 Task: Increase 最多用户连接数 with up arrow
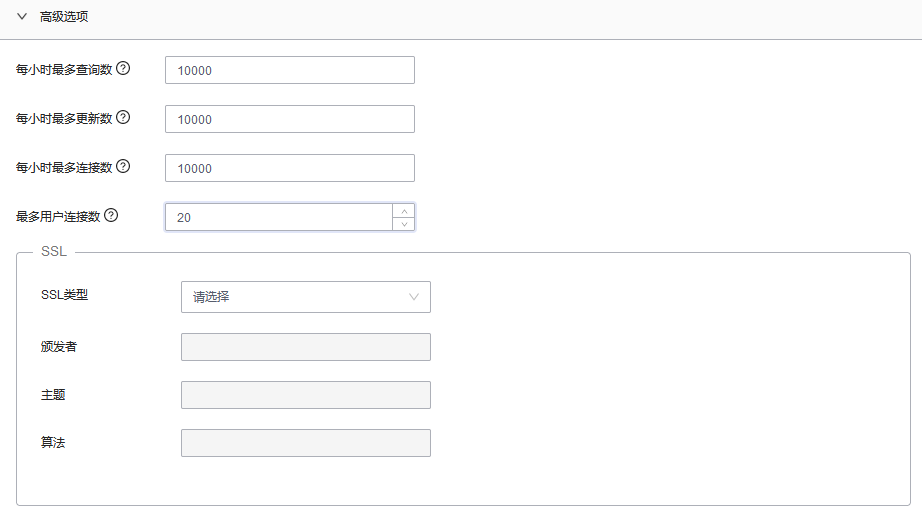[403, 211]
